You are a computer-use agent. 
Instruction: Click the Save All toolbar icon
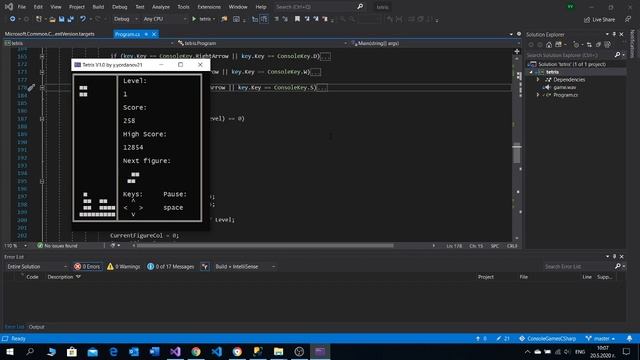71,19
